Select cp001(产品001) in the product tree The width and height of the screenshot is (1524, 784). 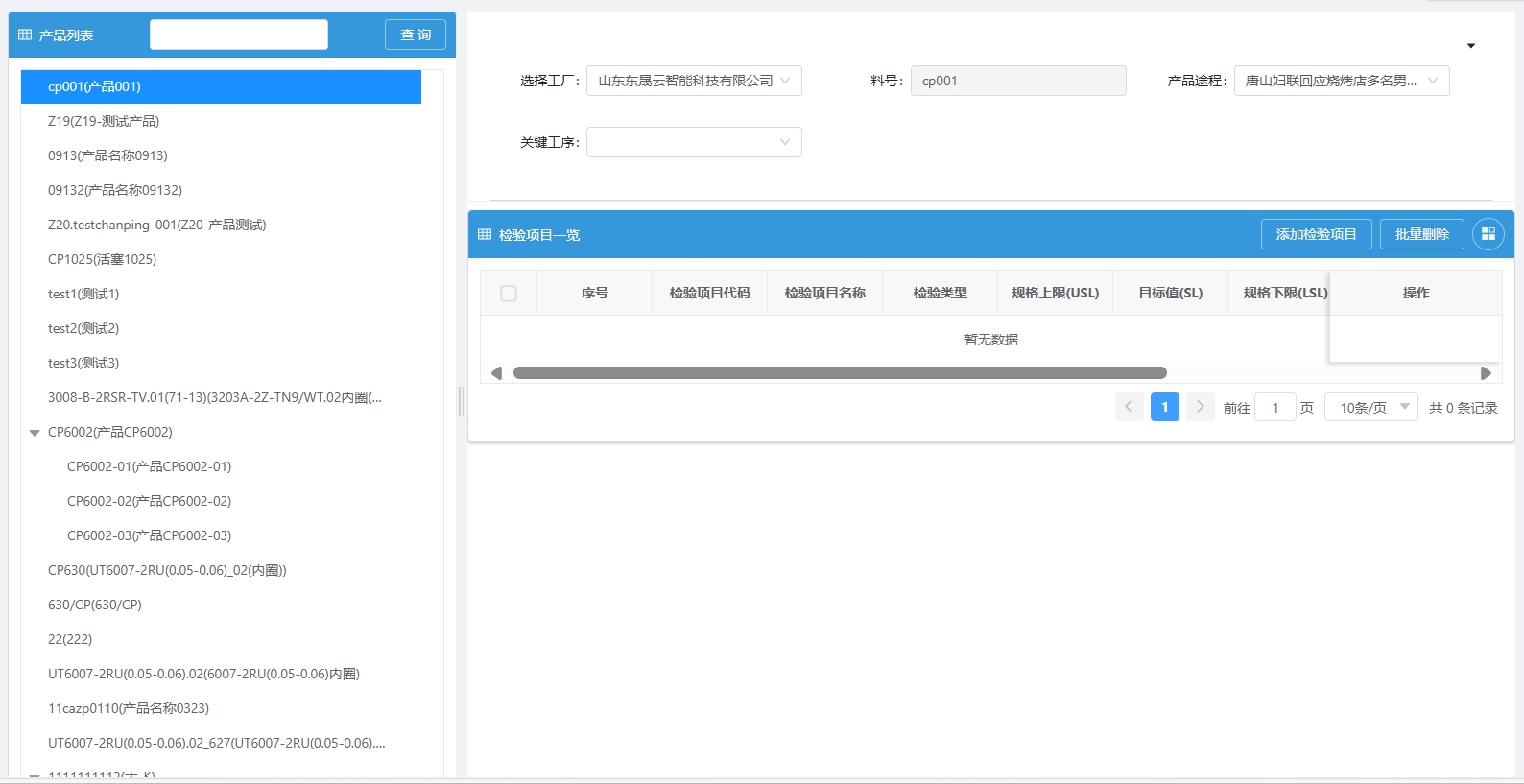point(221,86)
